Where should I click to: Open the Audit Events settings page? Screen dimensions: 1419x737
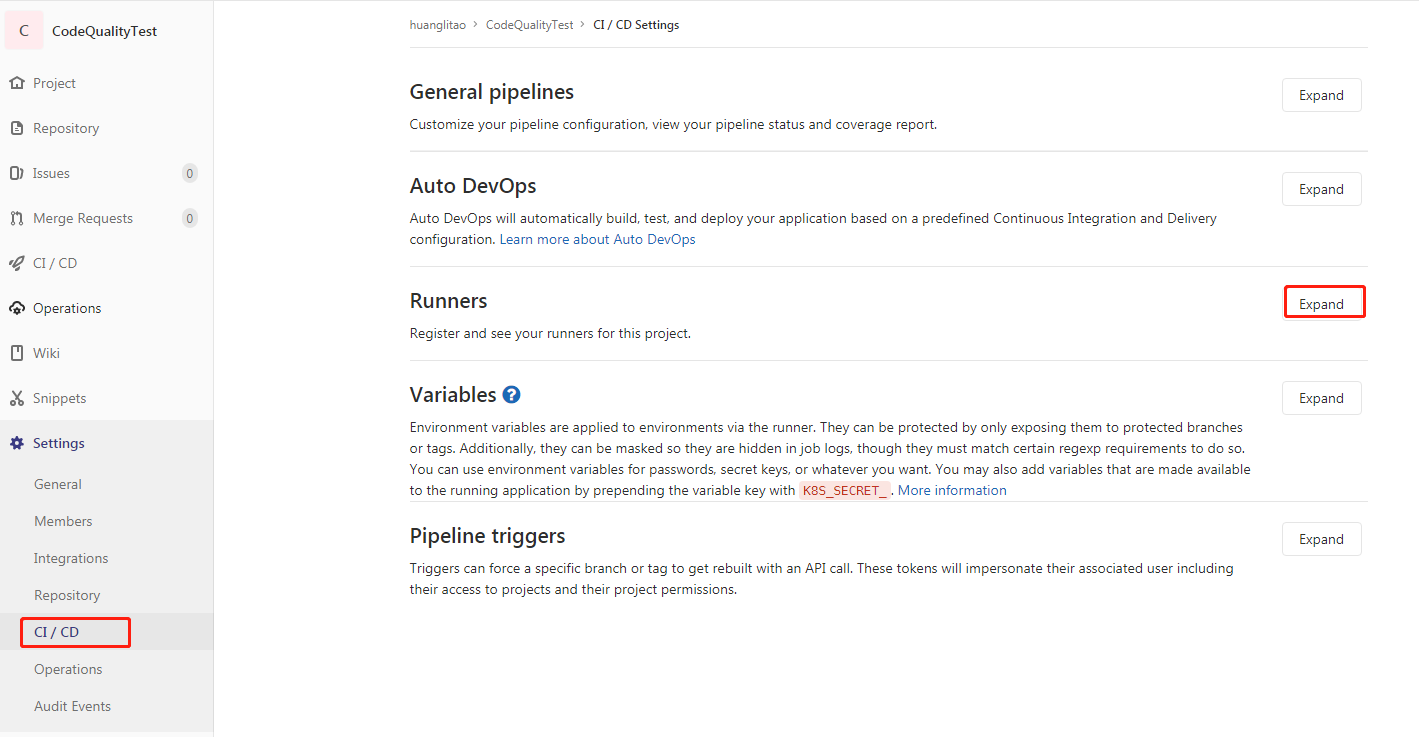[72, 706]
